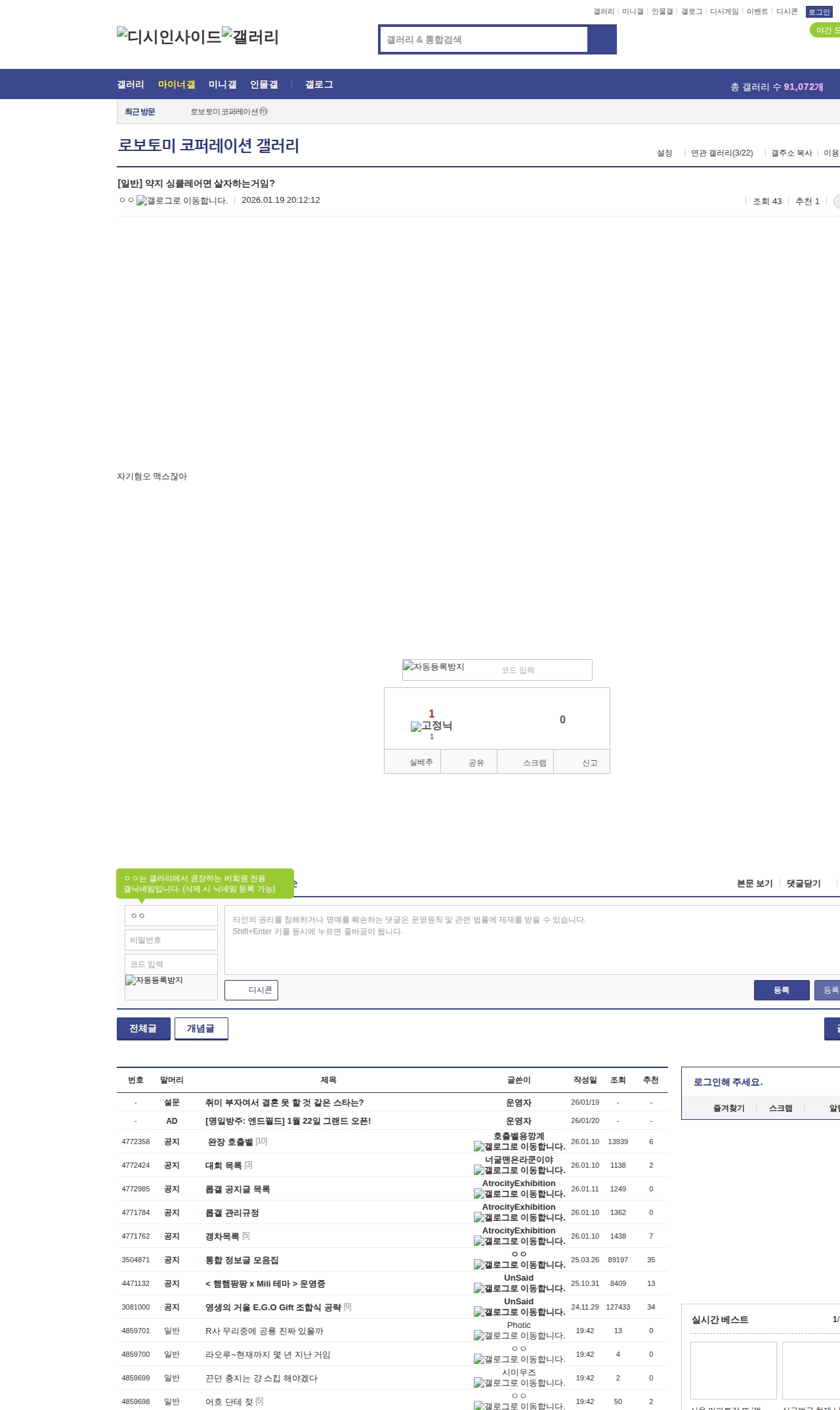Open gallog icon in the 라오루~현재까지 row
Screen dimensions: 840x1410
(520, 1359)
